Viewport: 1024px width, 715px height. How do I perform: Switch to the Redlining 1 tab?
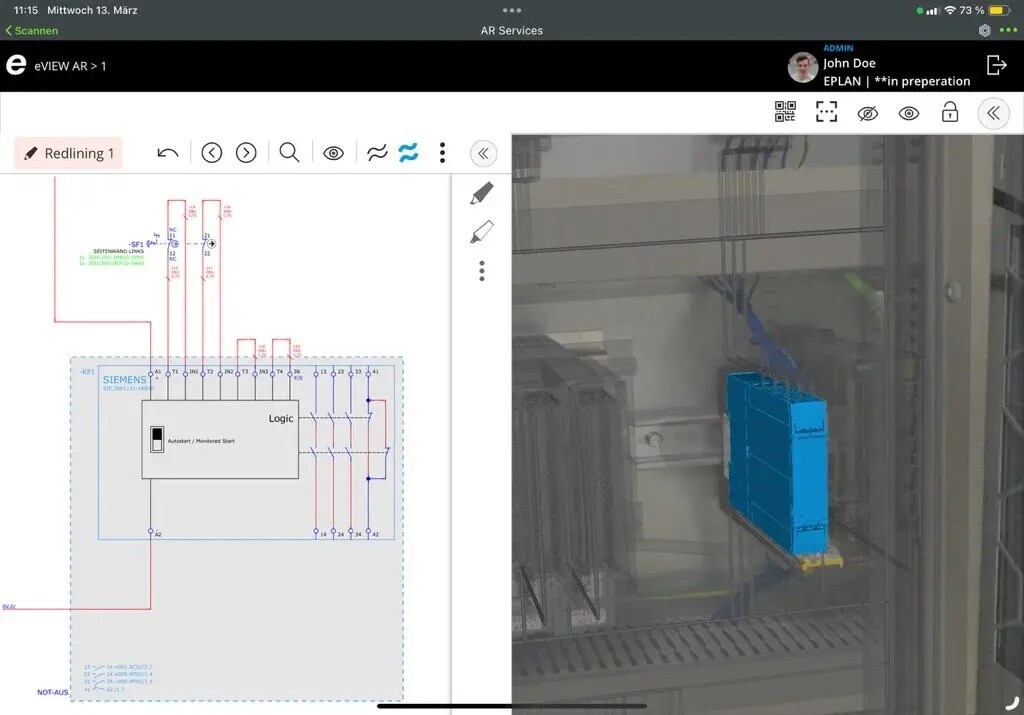pos(67,152)
